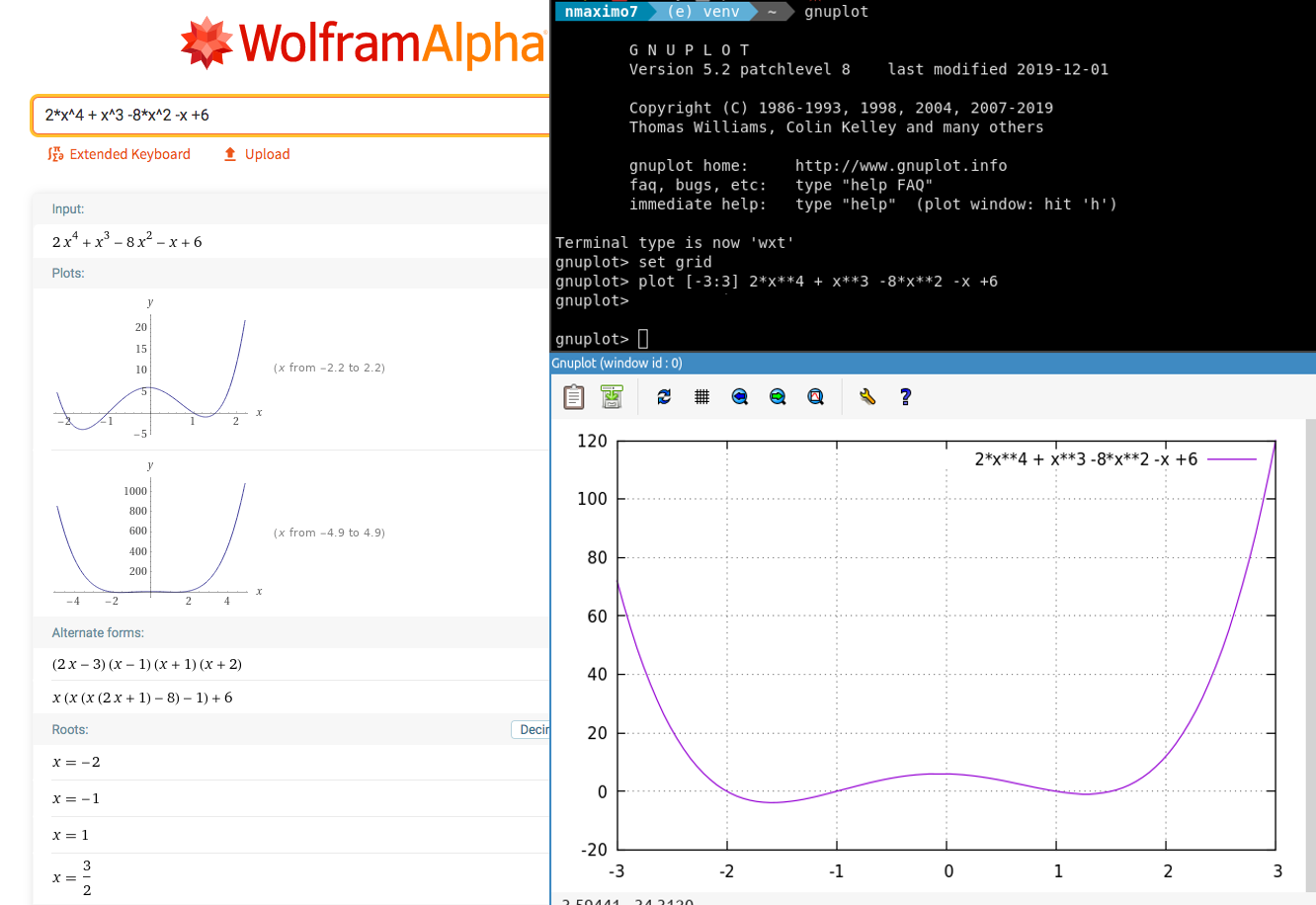
Task: Apply autoscale and replot the graph
Action: pos(815,396)
